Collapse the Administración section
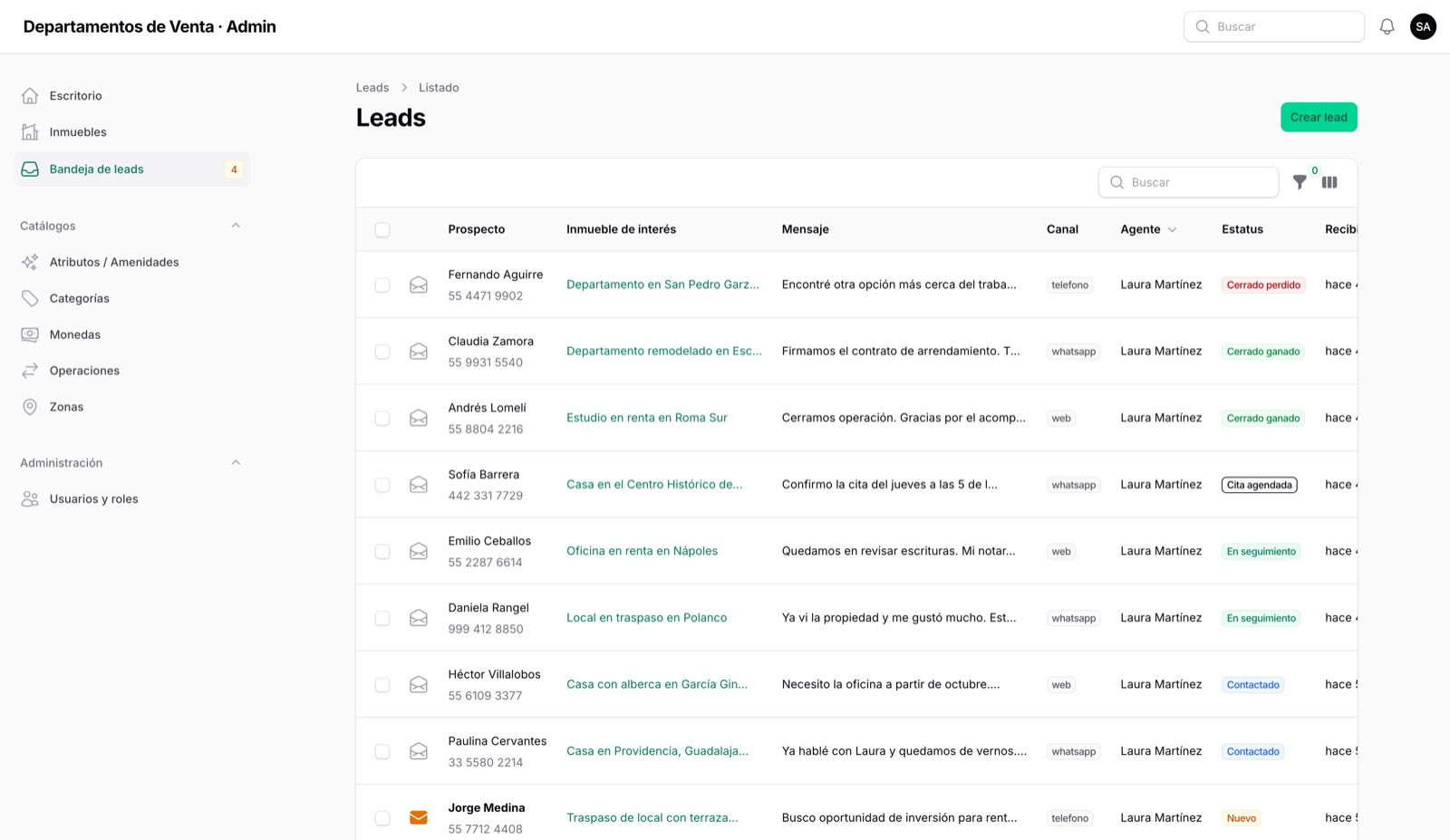 [x=236, y=462]
